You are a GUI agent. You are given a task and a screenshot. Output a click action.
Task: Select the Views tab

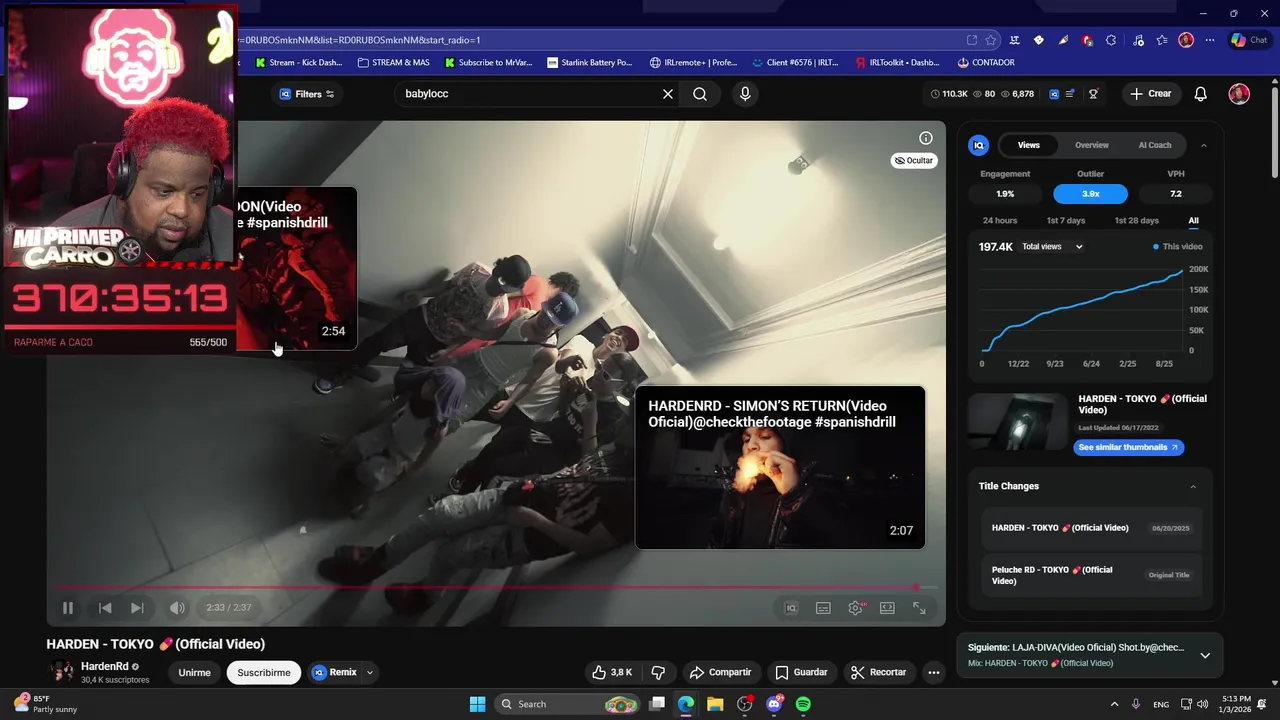pos(1029,145)
